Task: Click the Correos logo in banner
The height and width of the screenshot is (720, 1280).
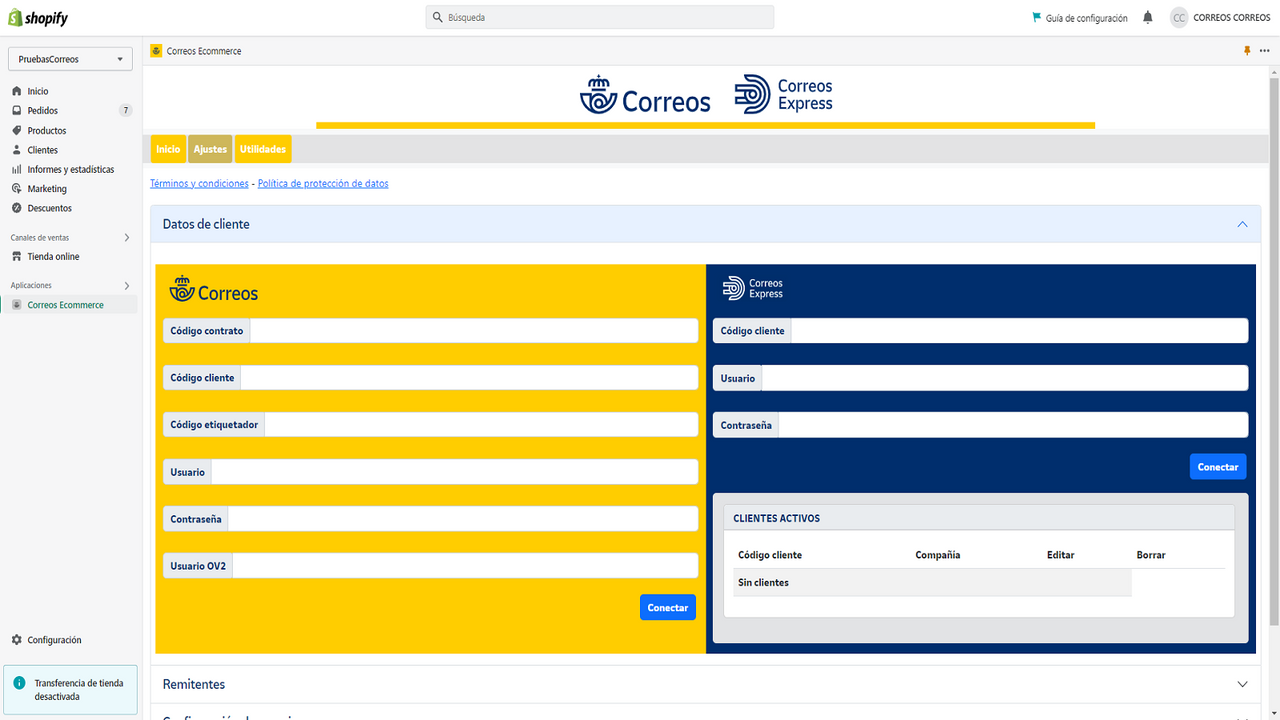Action: [x=645, y=95]
